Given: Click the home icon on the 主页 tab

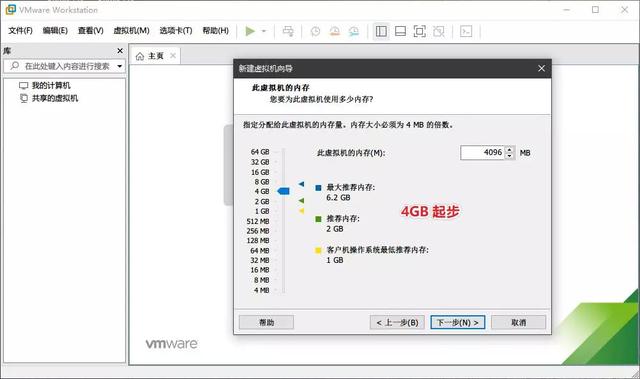Looking at the screenshot, I should 140,56.
